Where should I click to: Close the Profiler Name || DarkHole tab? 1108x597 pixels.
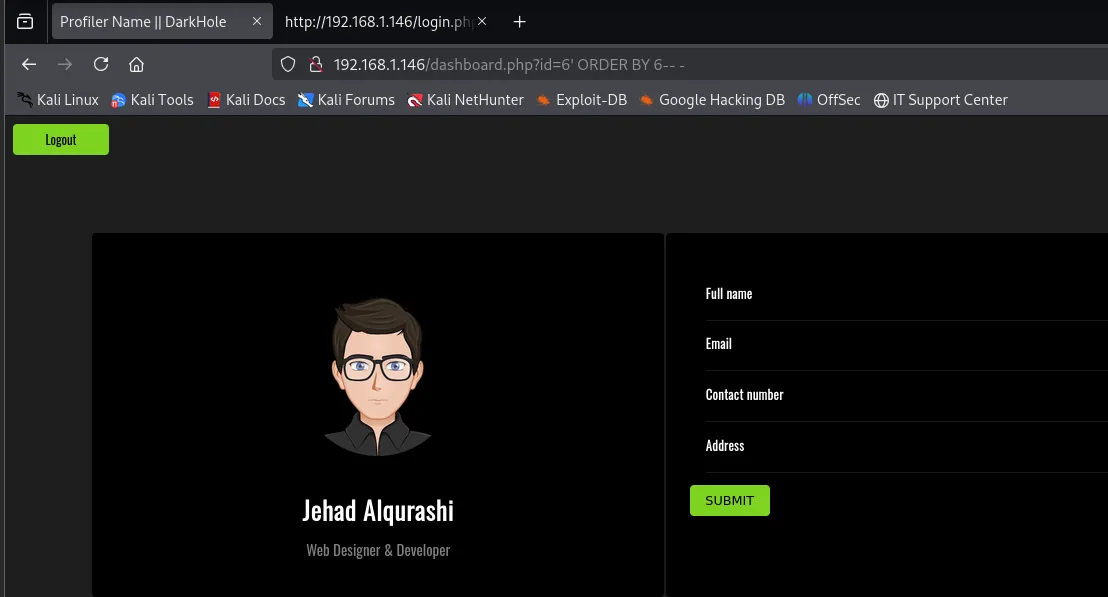pos(257,21)
